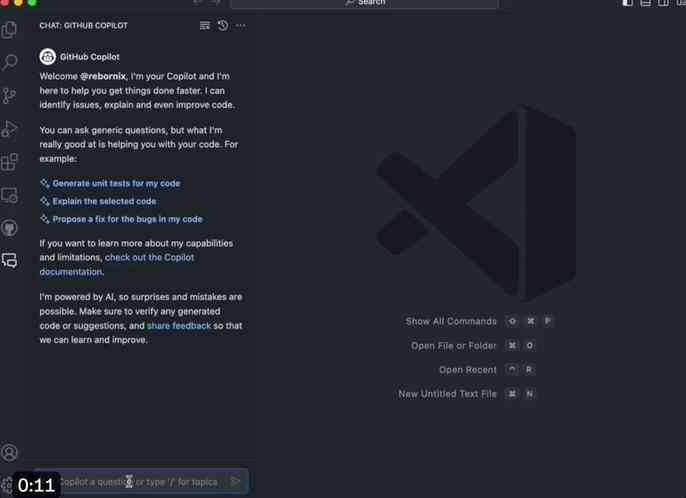Click the @rebornix mention

tap(103, 76)
